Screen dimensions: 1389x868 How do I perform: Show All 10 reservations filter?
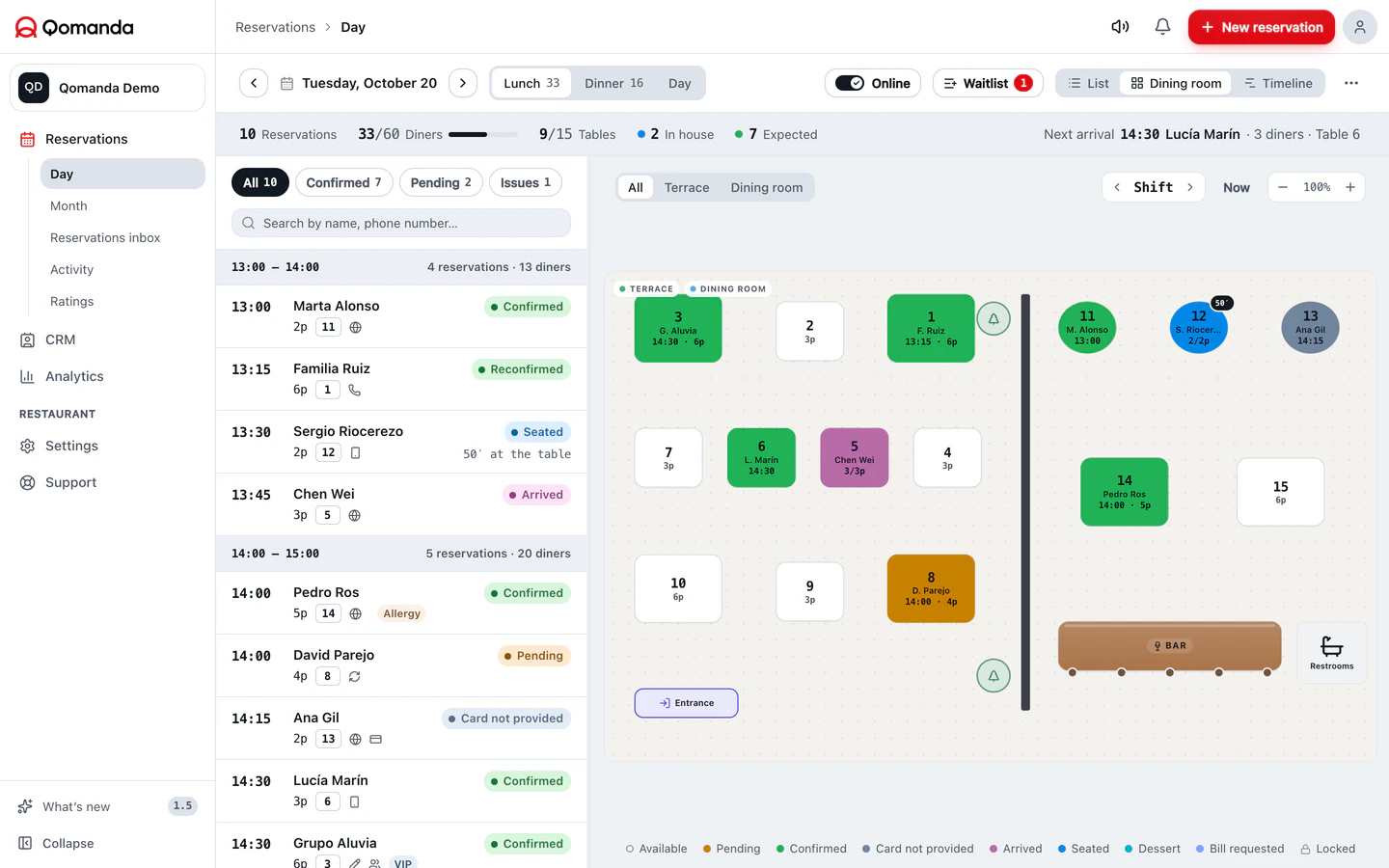(259, 182)
